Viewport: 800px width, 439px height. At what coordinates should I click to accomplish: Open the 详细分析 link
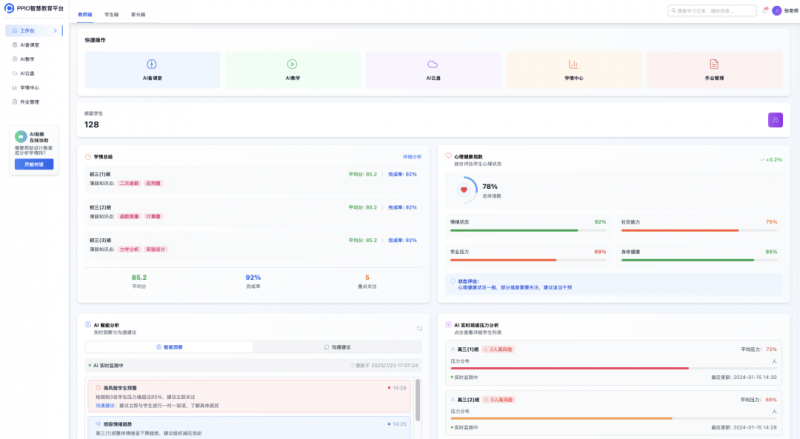411,157
